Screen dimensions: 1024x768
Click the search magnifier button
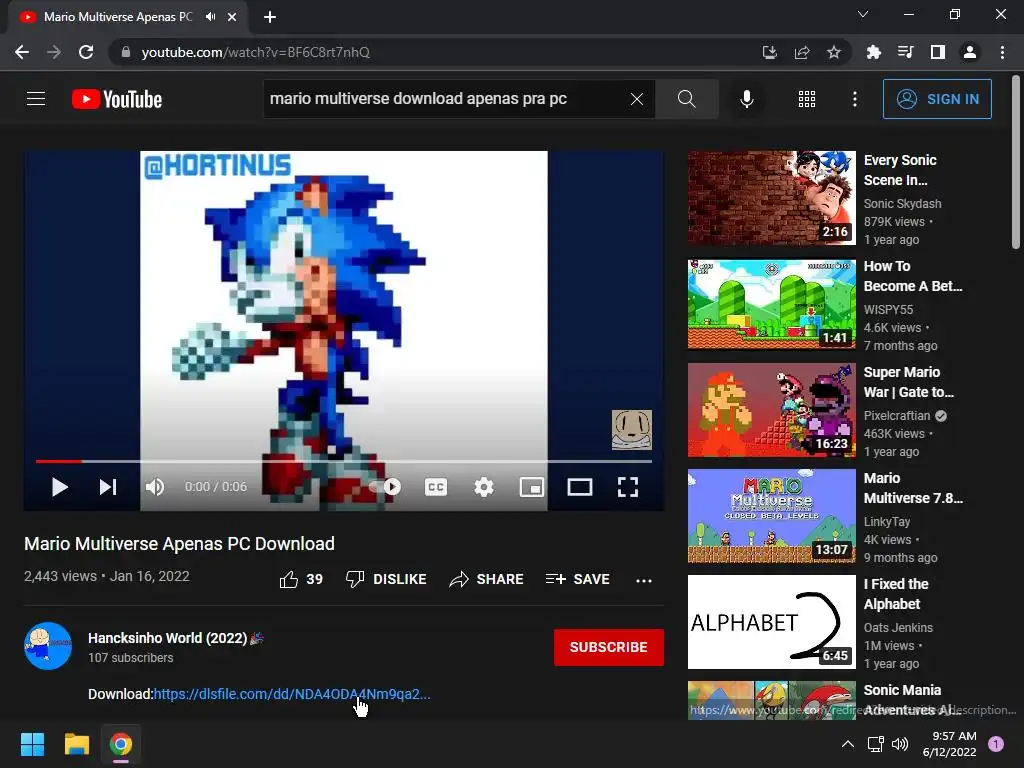point(686,99)
